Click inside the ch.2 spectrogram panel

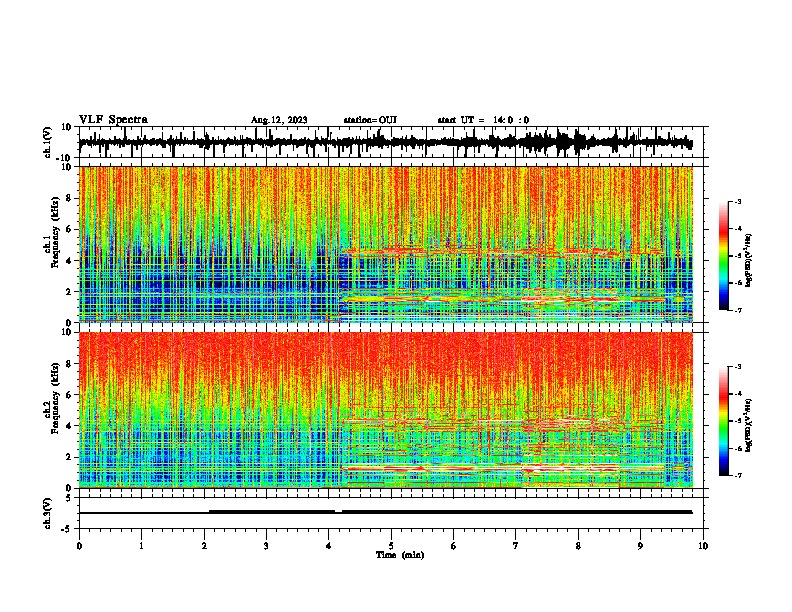coord(386,410)
